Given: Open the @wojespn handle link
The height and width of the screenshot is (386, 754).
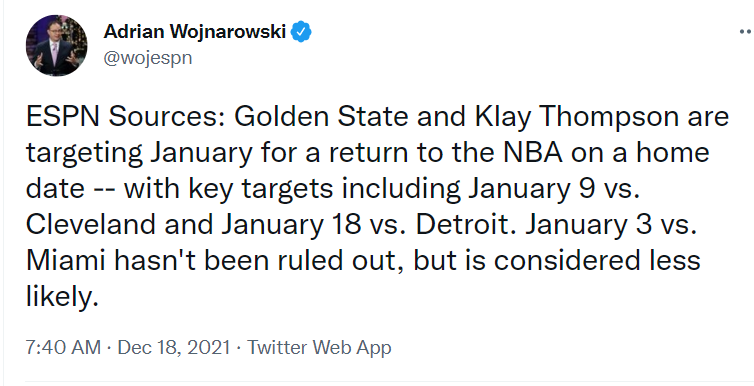Looking at the screenshot, I should pyautogui.click(x=148, y=58).
